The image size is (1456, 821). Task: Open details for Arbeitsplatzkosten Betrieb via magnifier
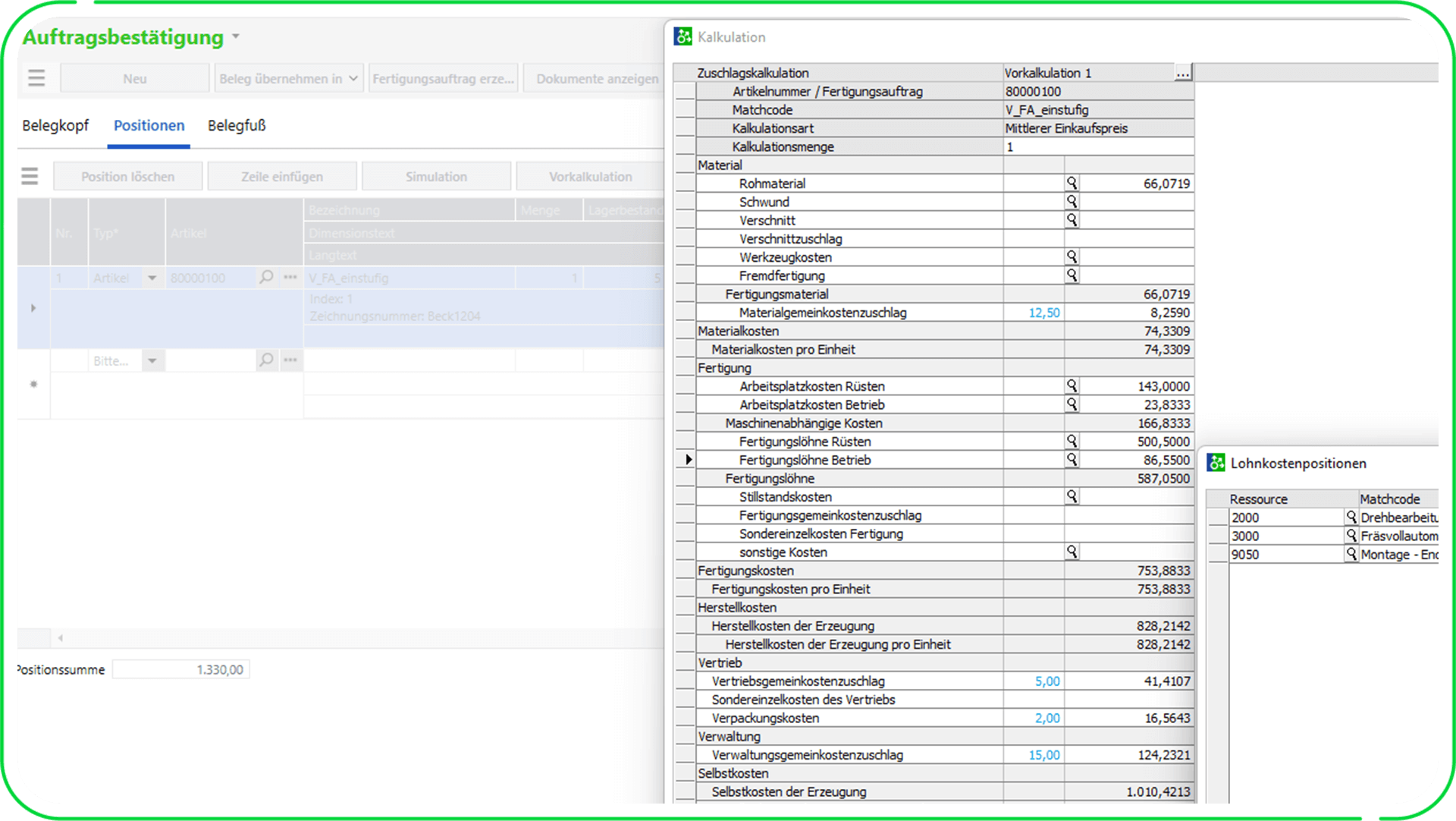(1072, 404)
